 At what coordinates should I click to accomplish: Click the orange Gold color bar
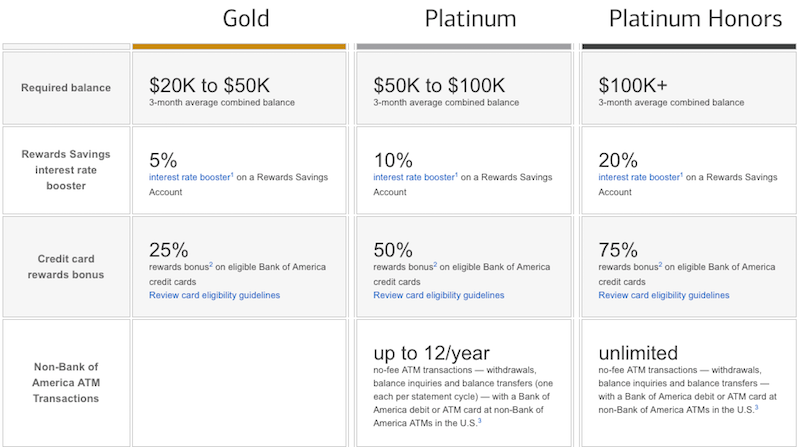(239, 46)
